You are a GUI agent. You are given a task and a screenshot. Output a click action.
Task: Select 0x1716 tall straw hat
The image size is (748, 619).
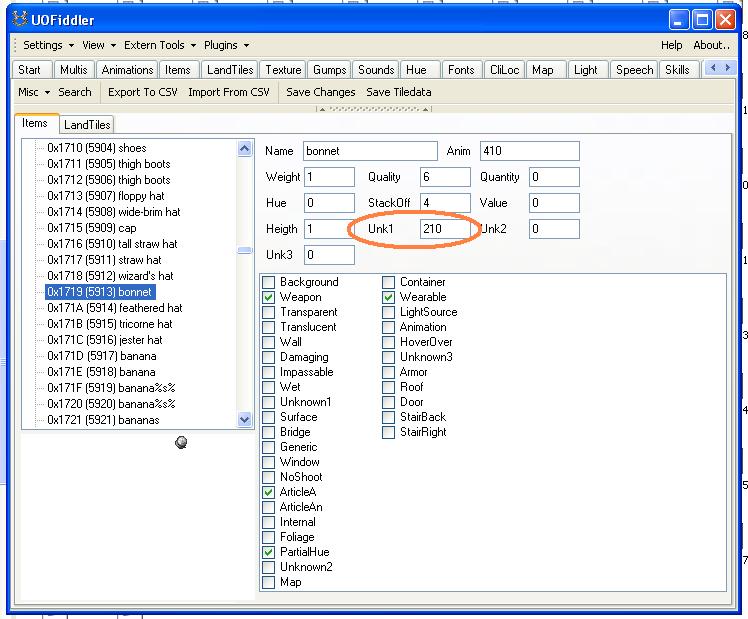click(112, 244)
